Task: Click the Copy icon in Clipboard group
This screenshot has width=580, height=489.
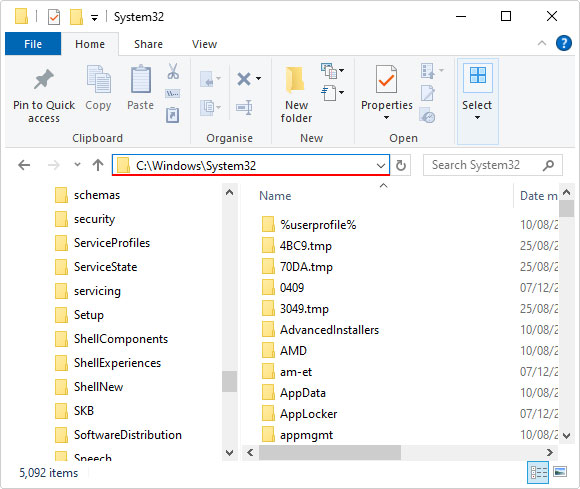Action: pyautogui.click(x=98, y=78)
